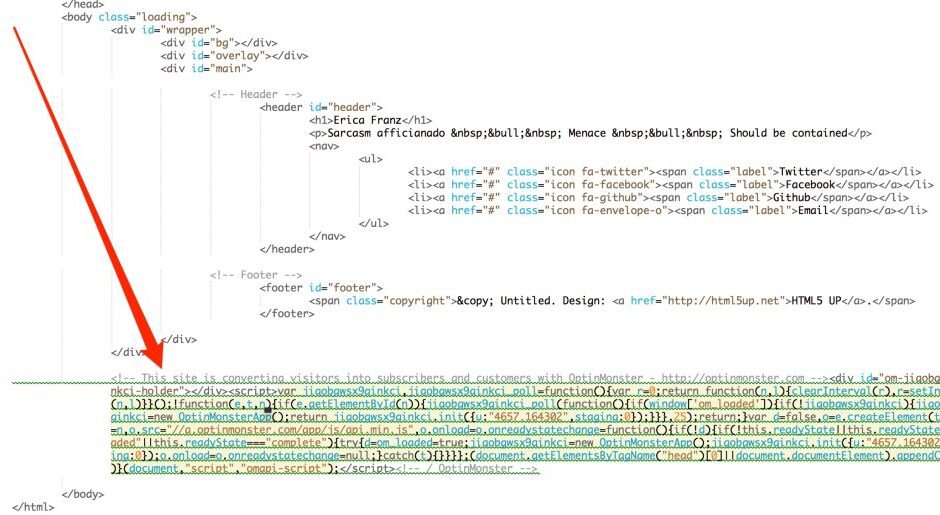Image resolution: width=940 pixels, height=515 pixels.
Task: Click the div id="overlay" line
Action: click(x=234, y=56)
